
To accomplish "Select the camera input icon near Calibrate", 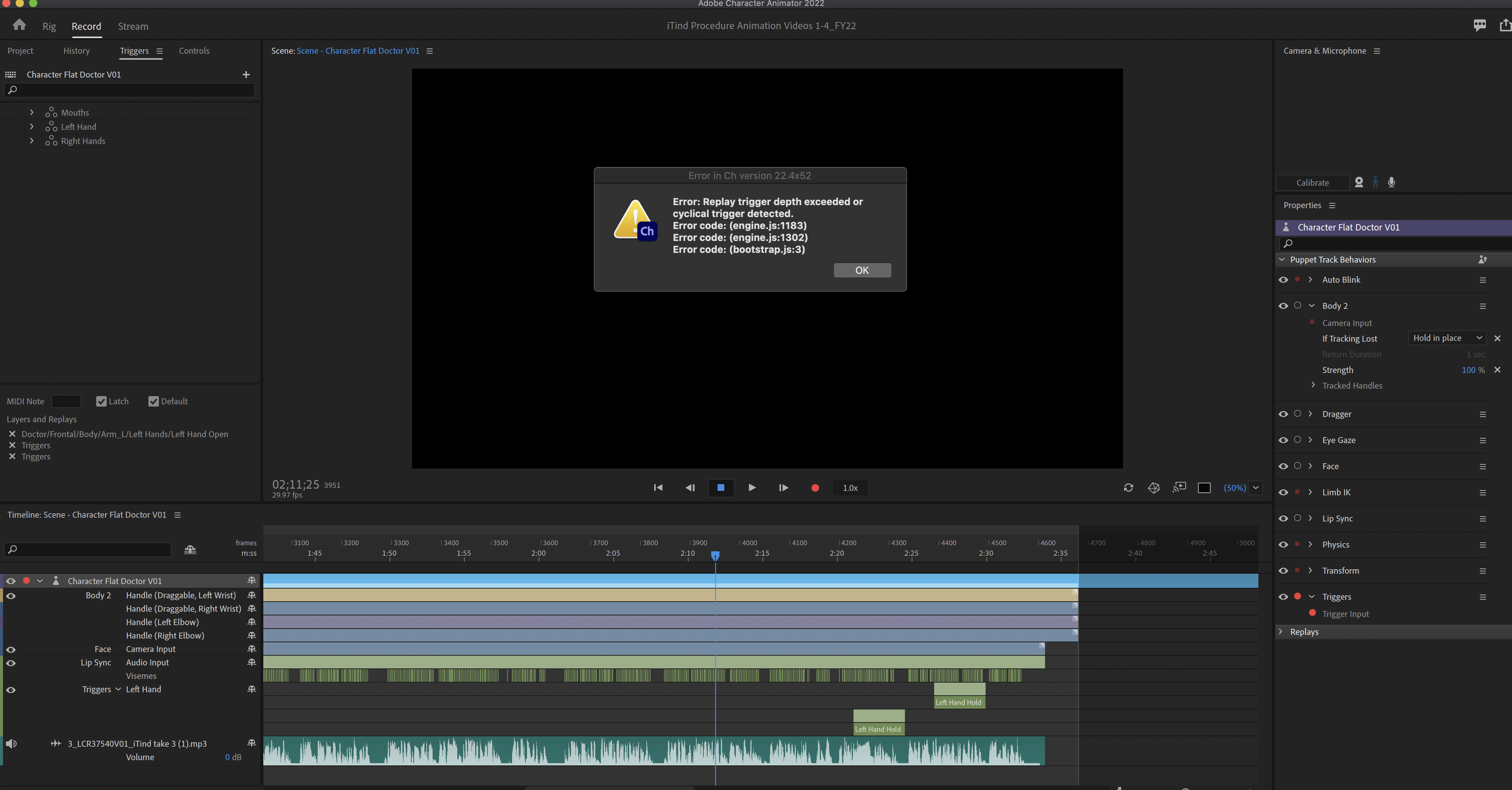I will coord(1359,182).
